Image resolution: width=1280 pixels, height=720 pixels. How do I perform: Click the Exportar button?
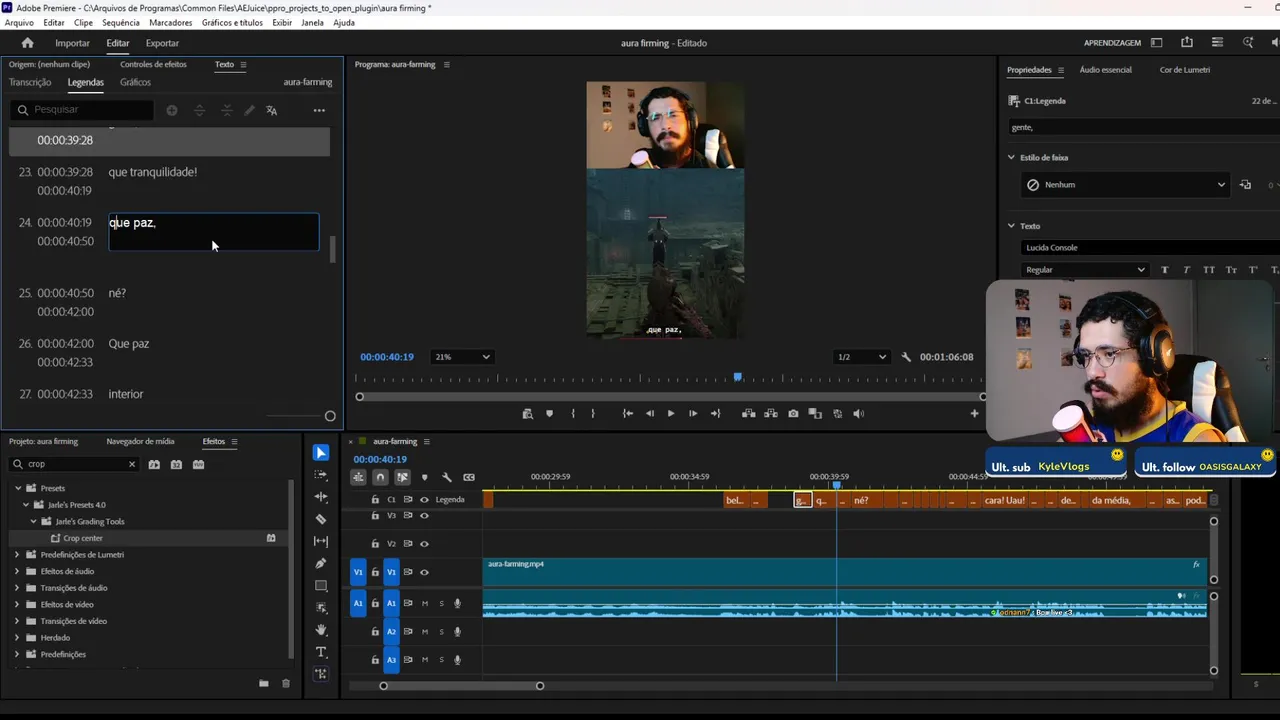[162, 43]
